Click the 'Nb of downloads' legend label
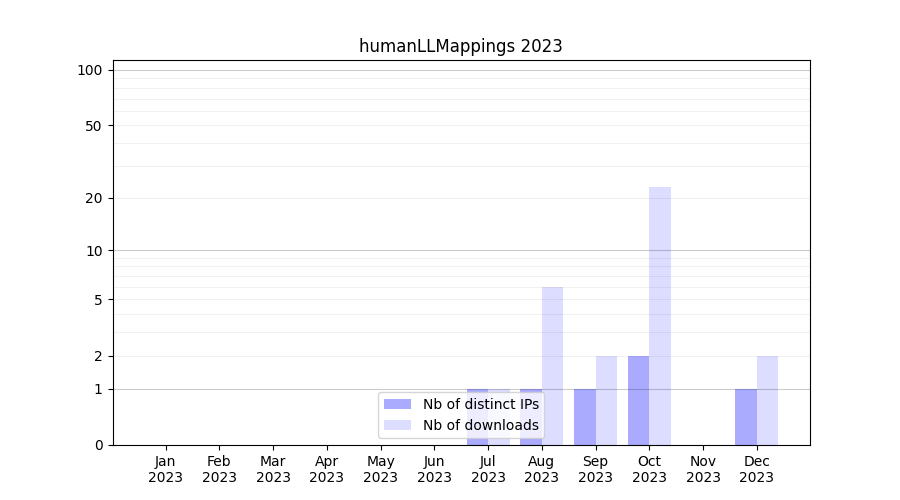Screen dimensions: 900x500 pos(480,425)
